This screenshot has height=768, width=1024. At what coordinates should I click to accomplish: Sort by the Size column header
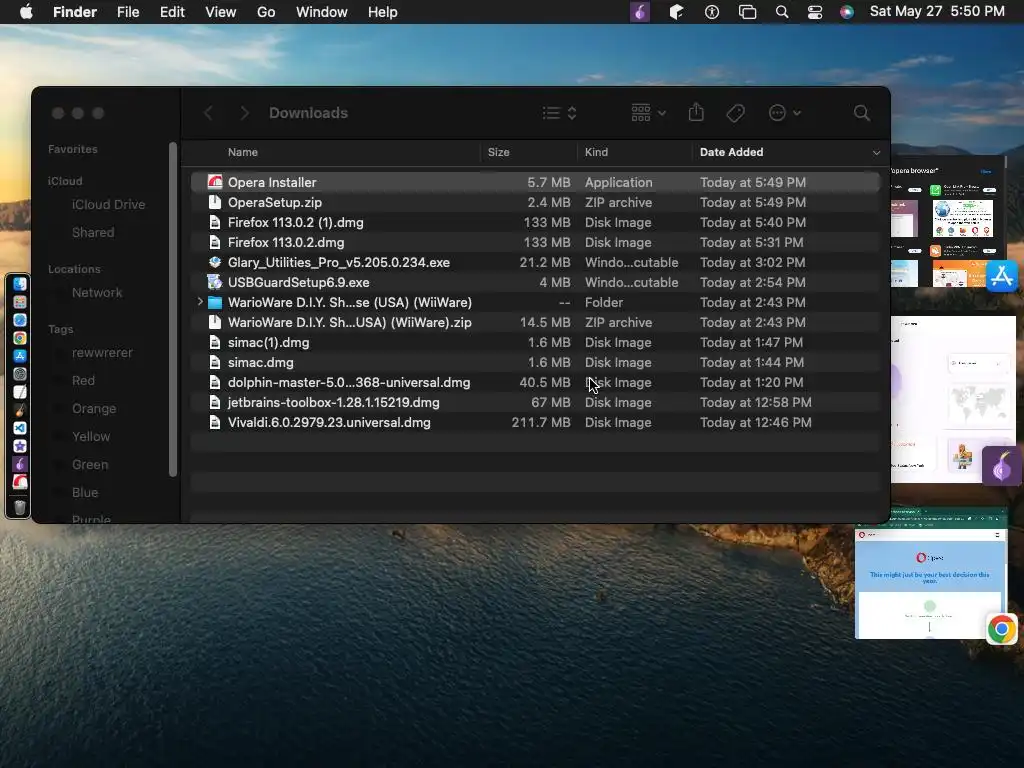498,152
